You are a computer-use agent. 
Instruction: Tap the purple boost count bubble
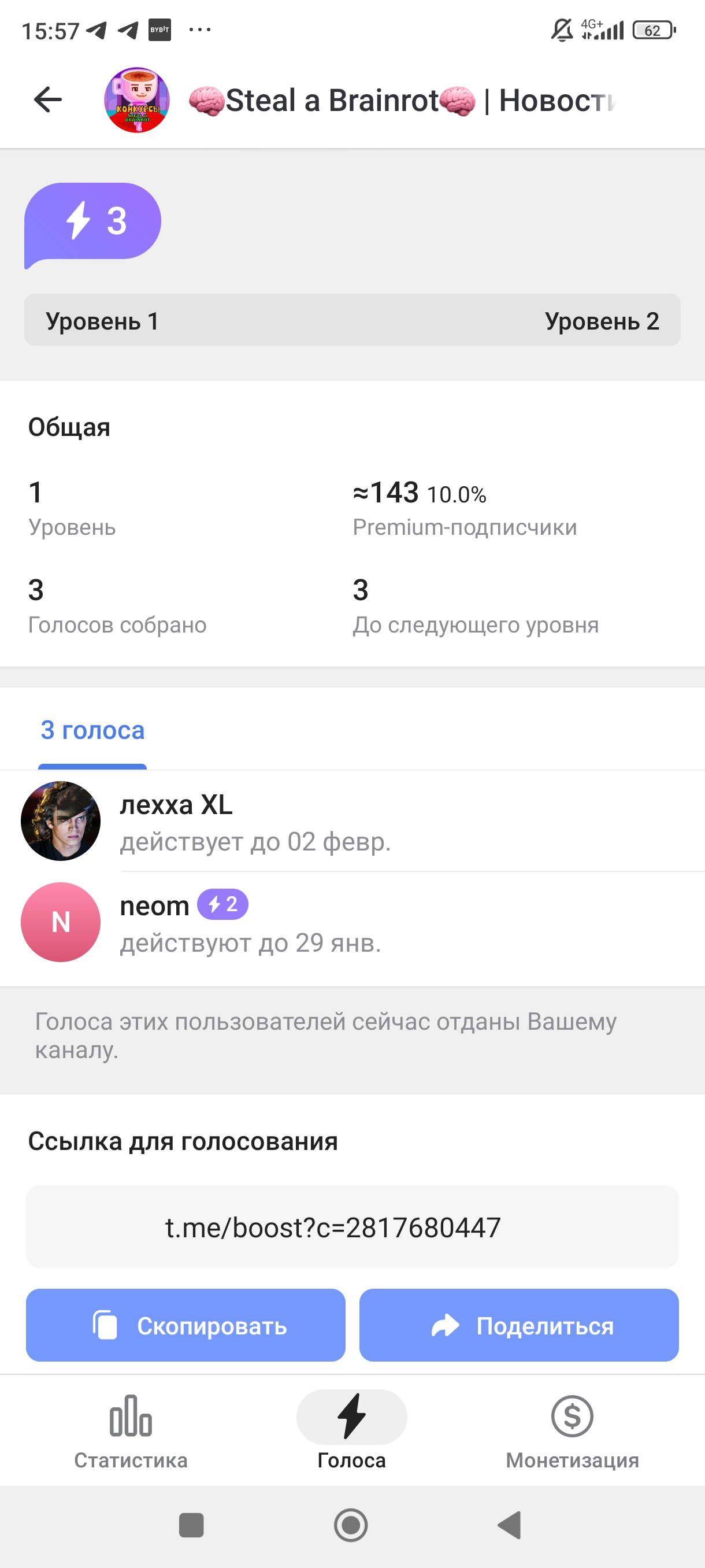(92, 221)
